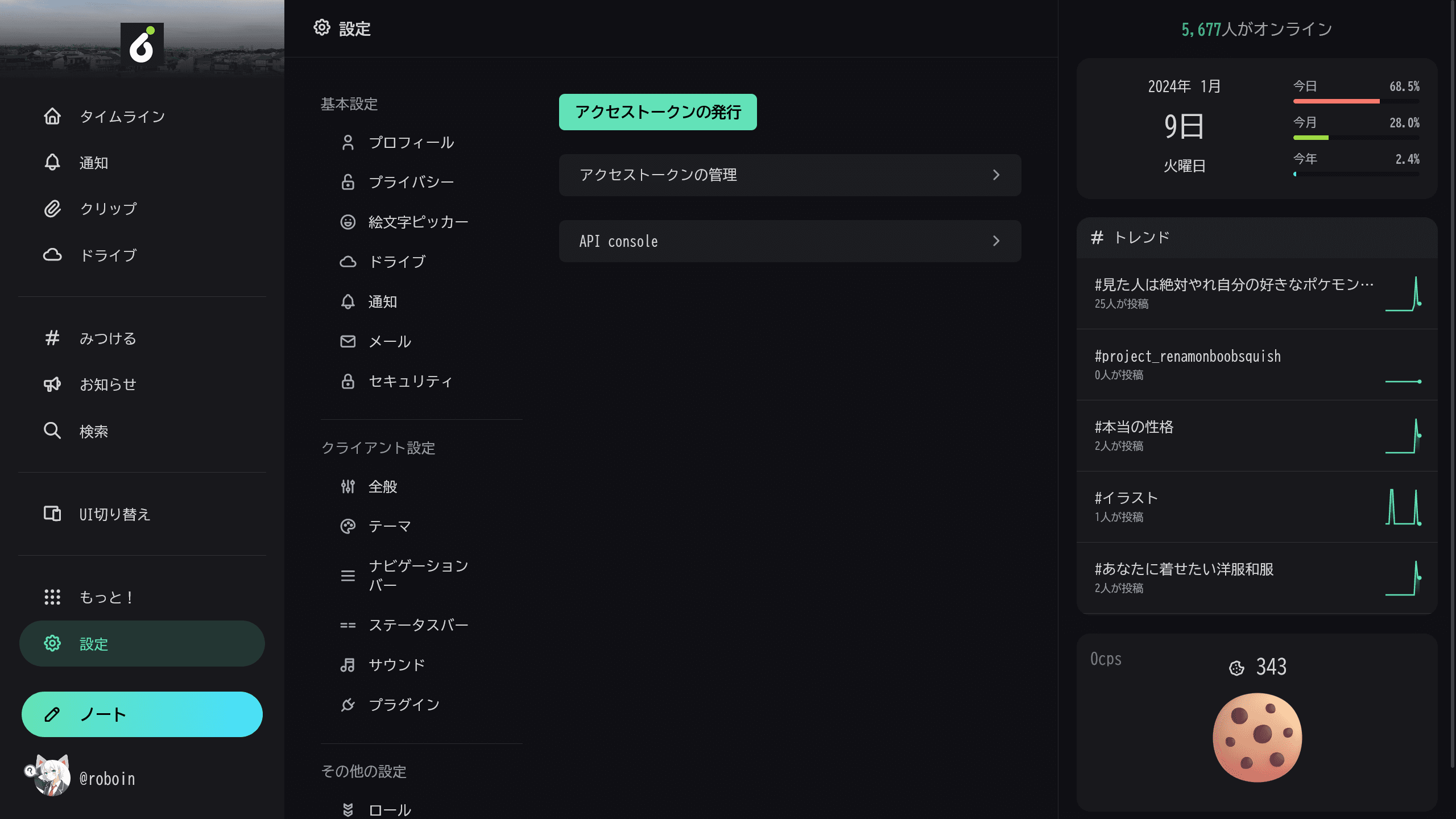Screen dimensions: 1456x819
Task: Click the 5,677人がオンライン text
Action: 1257,29
